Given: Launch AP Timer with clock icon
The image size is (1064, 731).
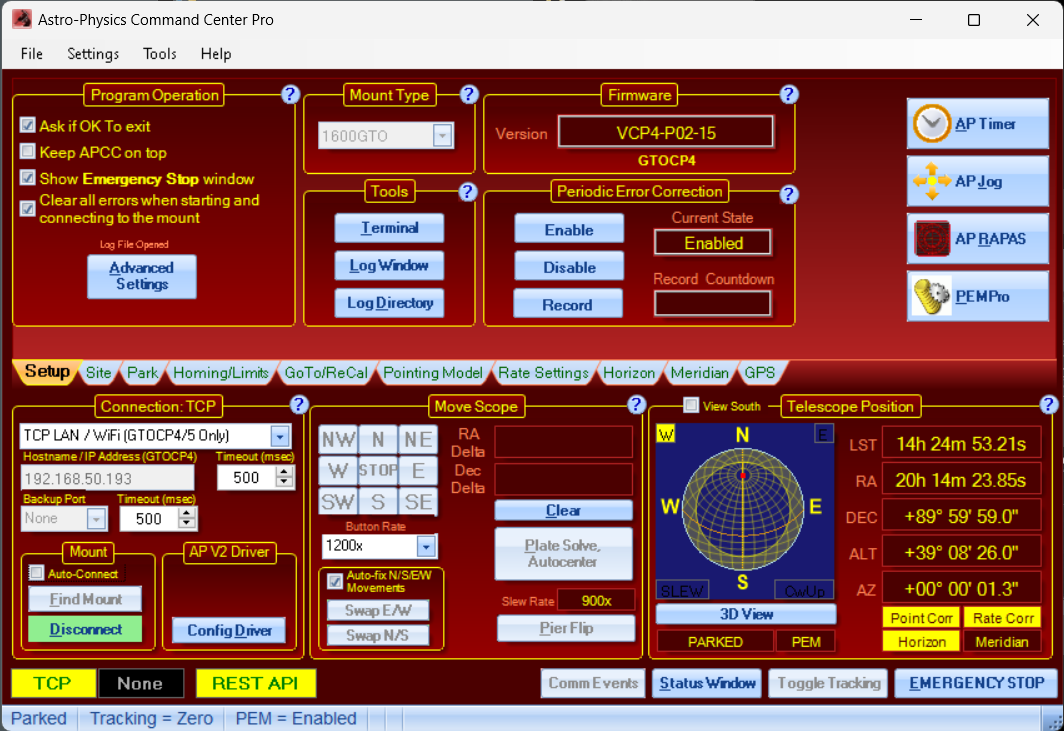Looking at the screenshot, I should coord(977,124).
